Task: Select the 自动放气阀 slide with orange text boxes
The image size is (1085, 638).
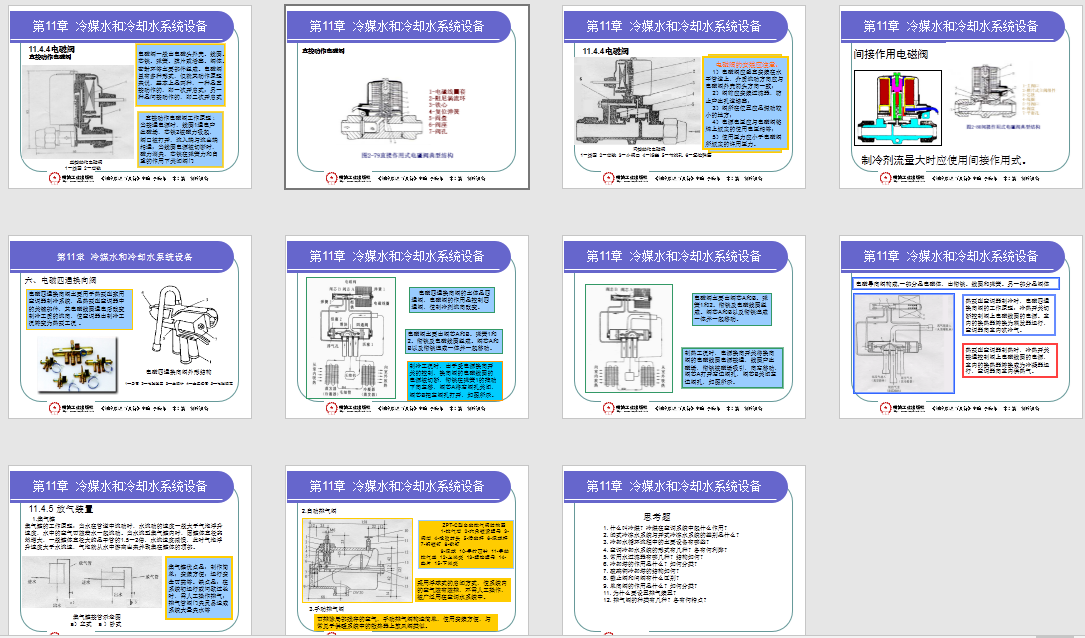Action: (x=407, y=550)
